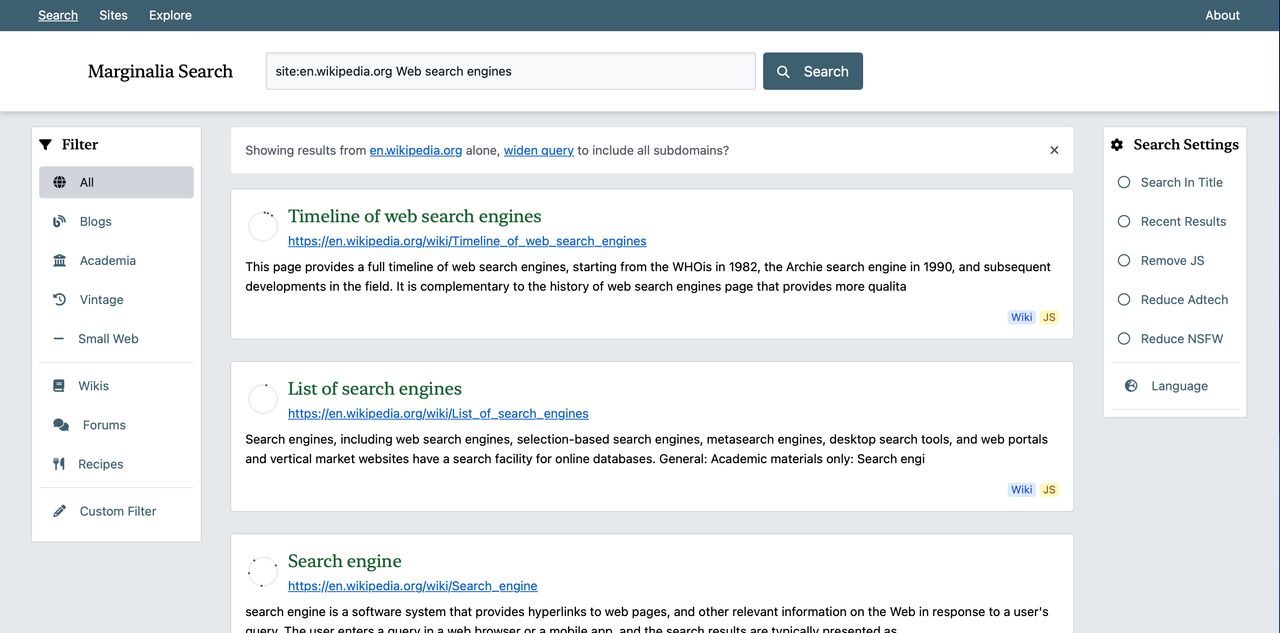Select the Forums filter

116,425
